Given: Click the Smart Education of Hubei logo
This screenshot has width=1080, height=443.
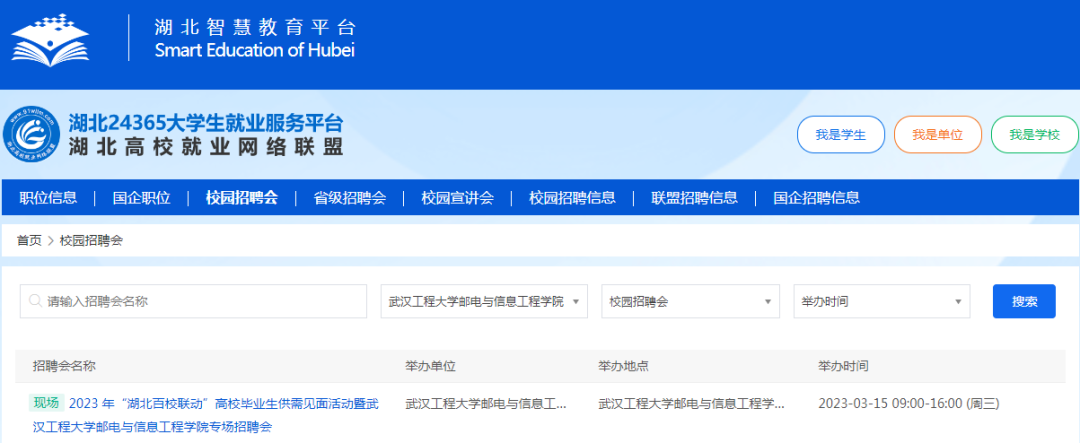Looking at the screenshot, I should click(50, 40).
